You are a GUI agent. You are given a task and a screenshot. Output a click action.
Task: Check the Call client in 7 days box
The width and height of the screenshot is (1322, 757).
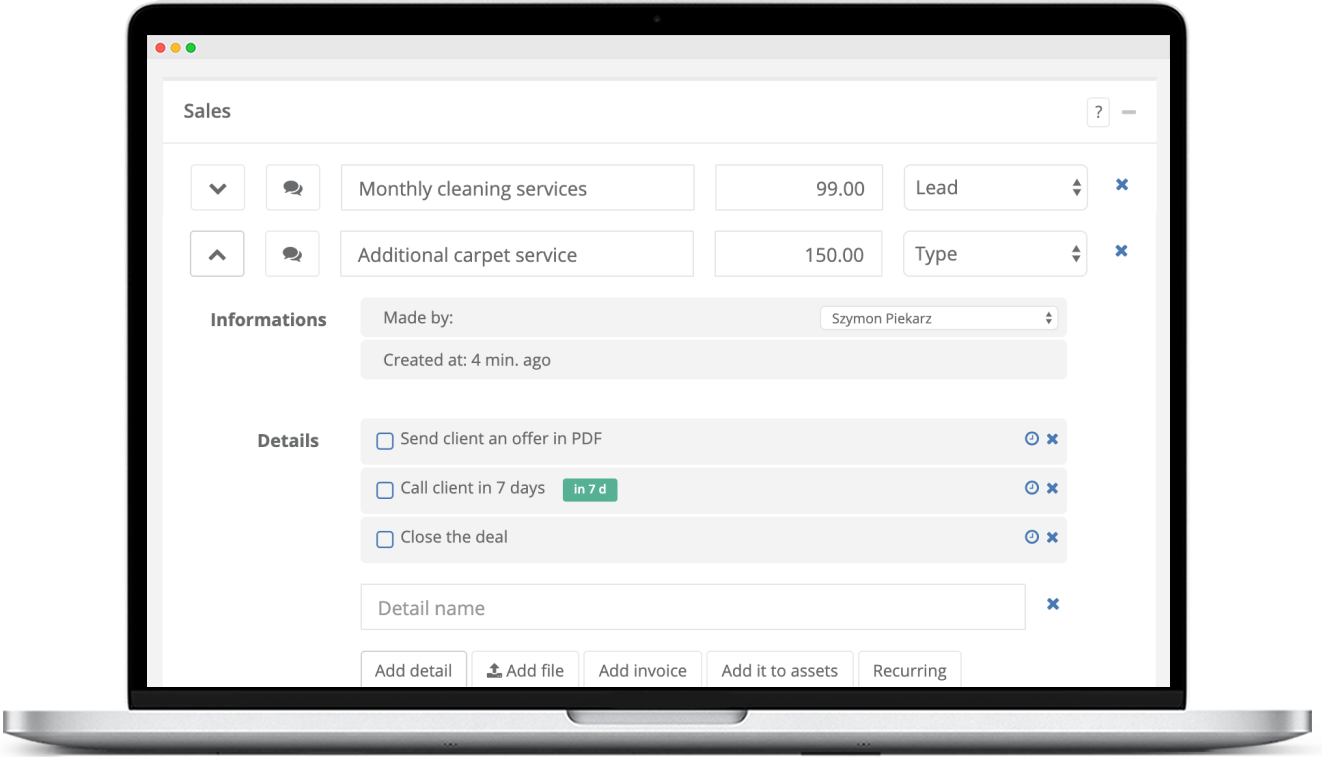[x=384, y=490]
